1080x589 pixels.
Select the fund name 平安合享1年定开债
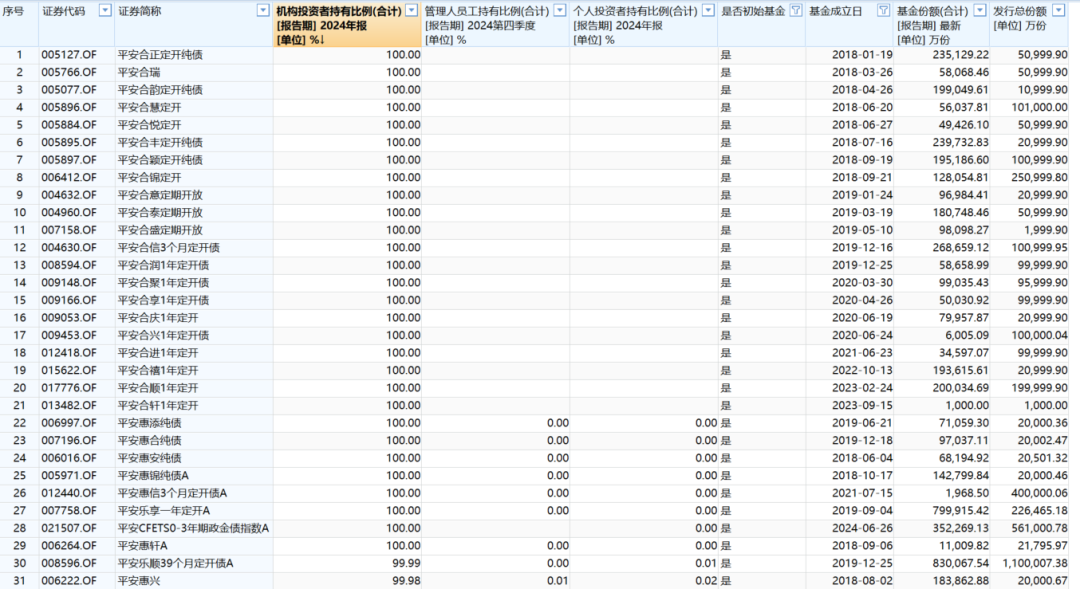pos(163,300)
